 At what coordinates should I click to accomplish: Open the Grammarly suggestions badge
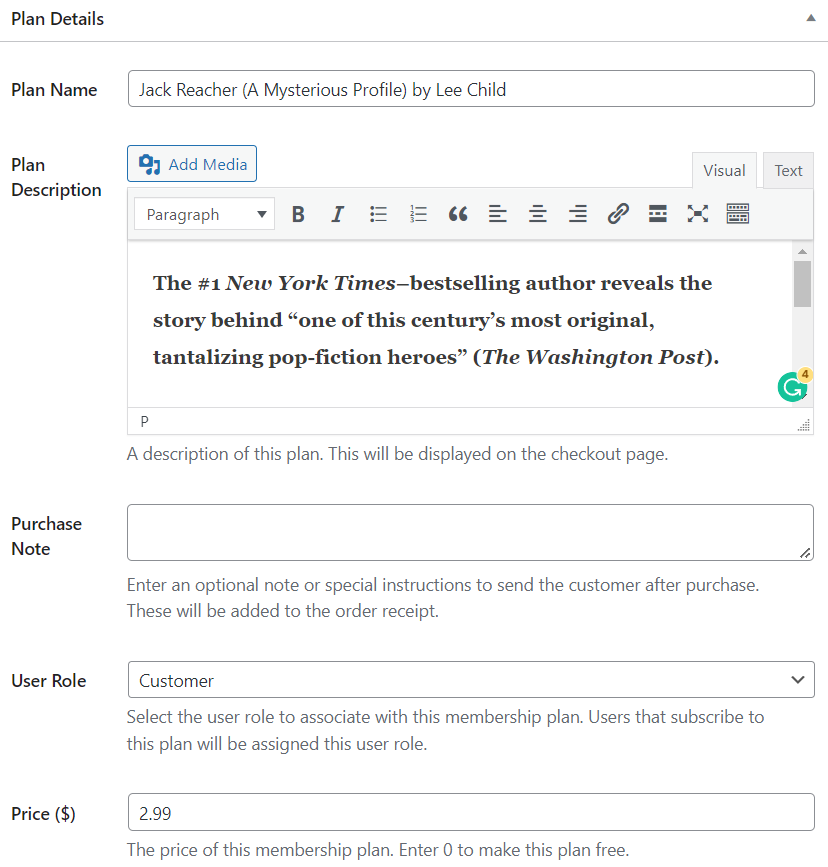point(794,385)
